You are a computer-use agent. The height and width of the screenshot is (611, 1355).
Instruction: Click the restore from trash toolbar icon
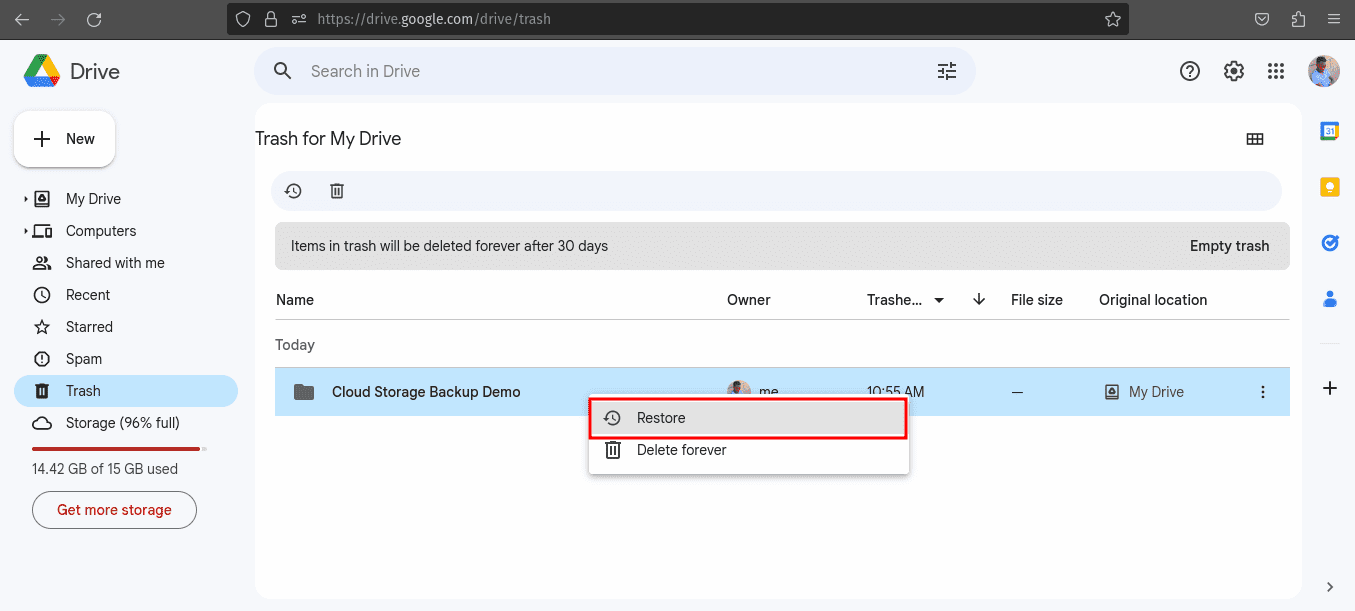[293, 190]
